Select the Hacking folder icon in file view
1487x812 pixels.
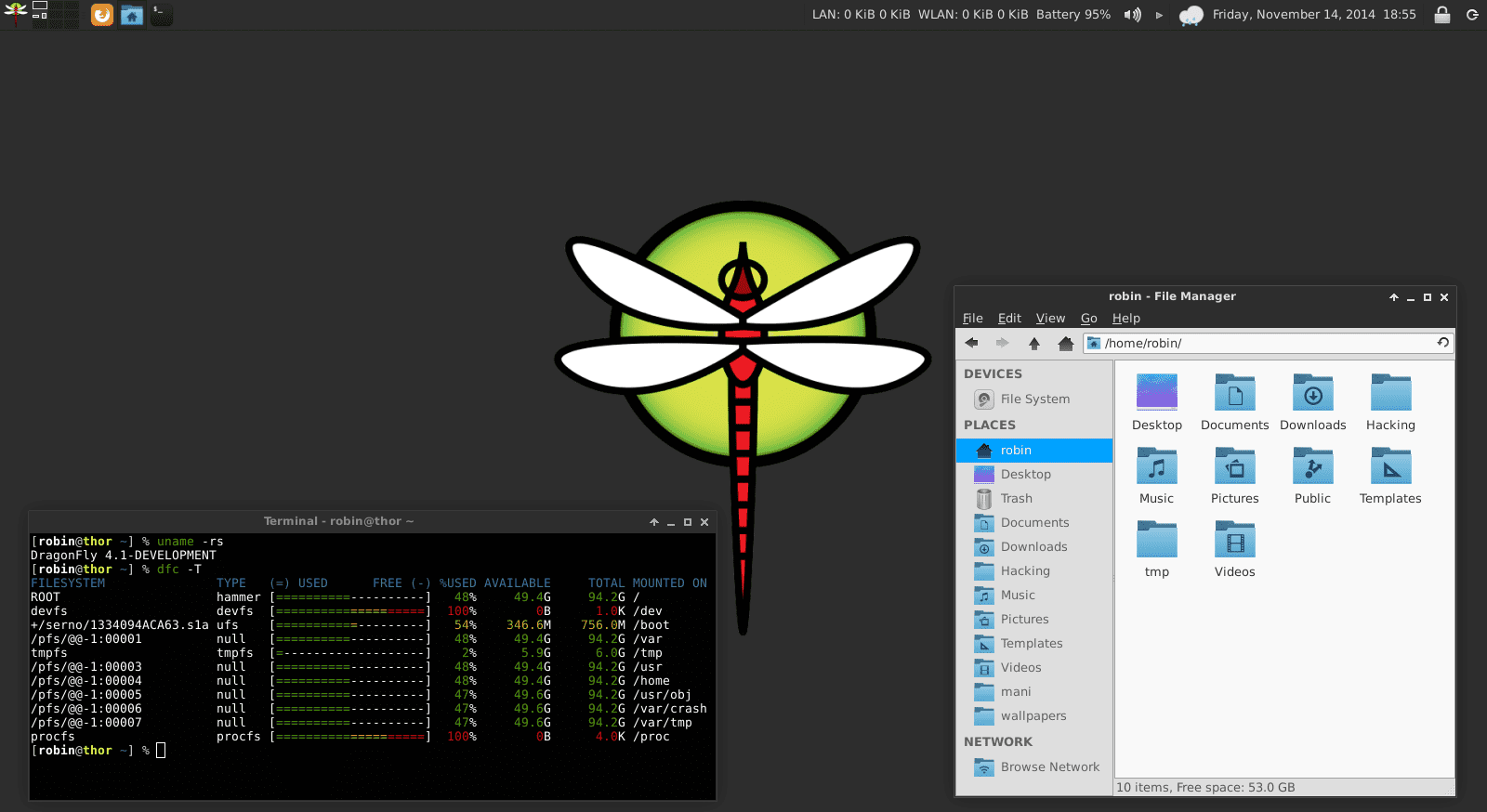point(1391,392)
